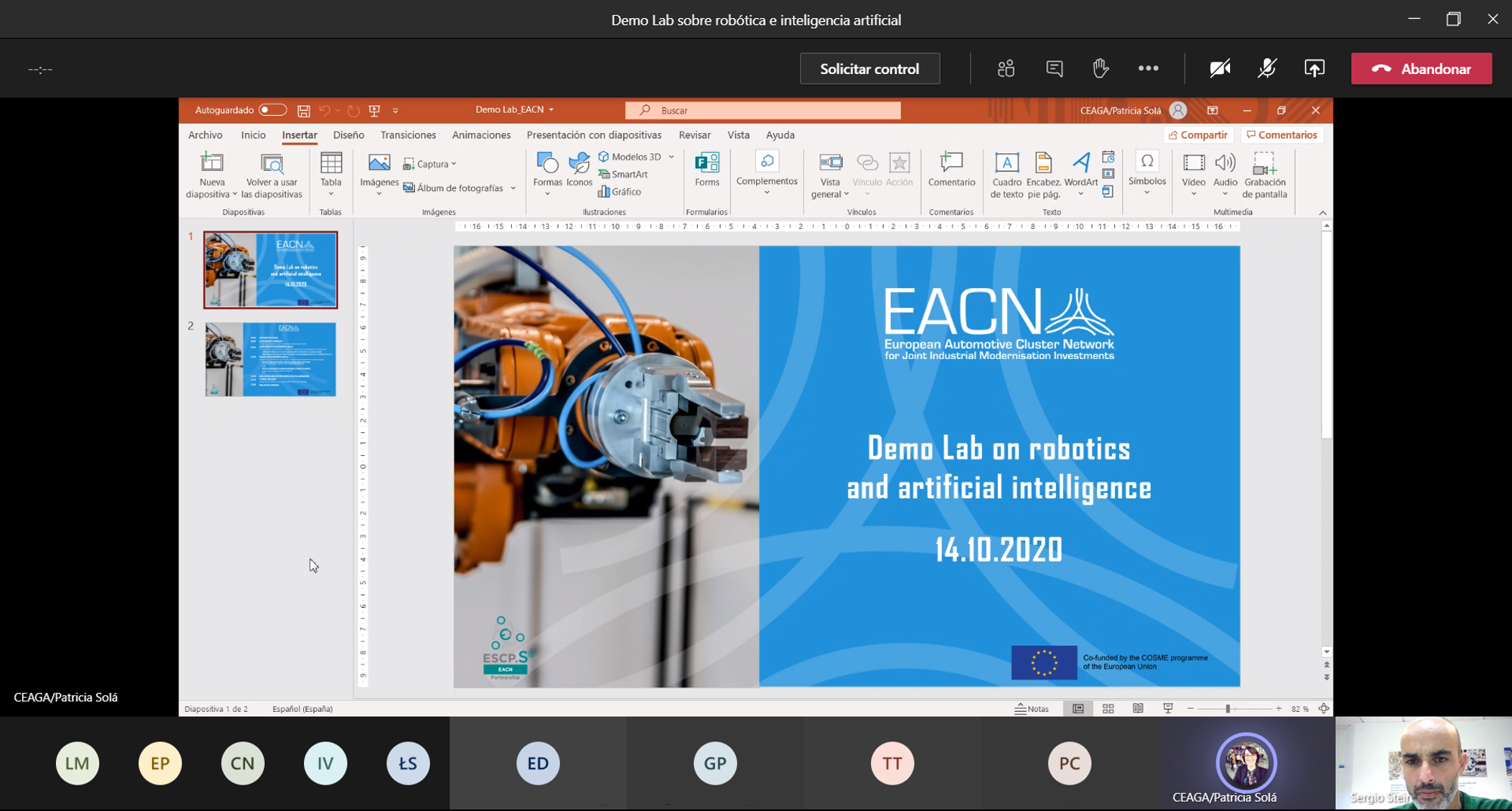Raise hand in the meeting
Screen dimensions: 1512x811
coord(1101,69)
